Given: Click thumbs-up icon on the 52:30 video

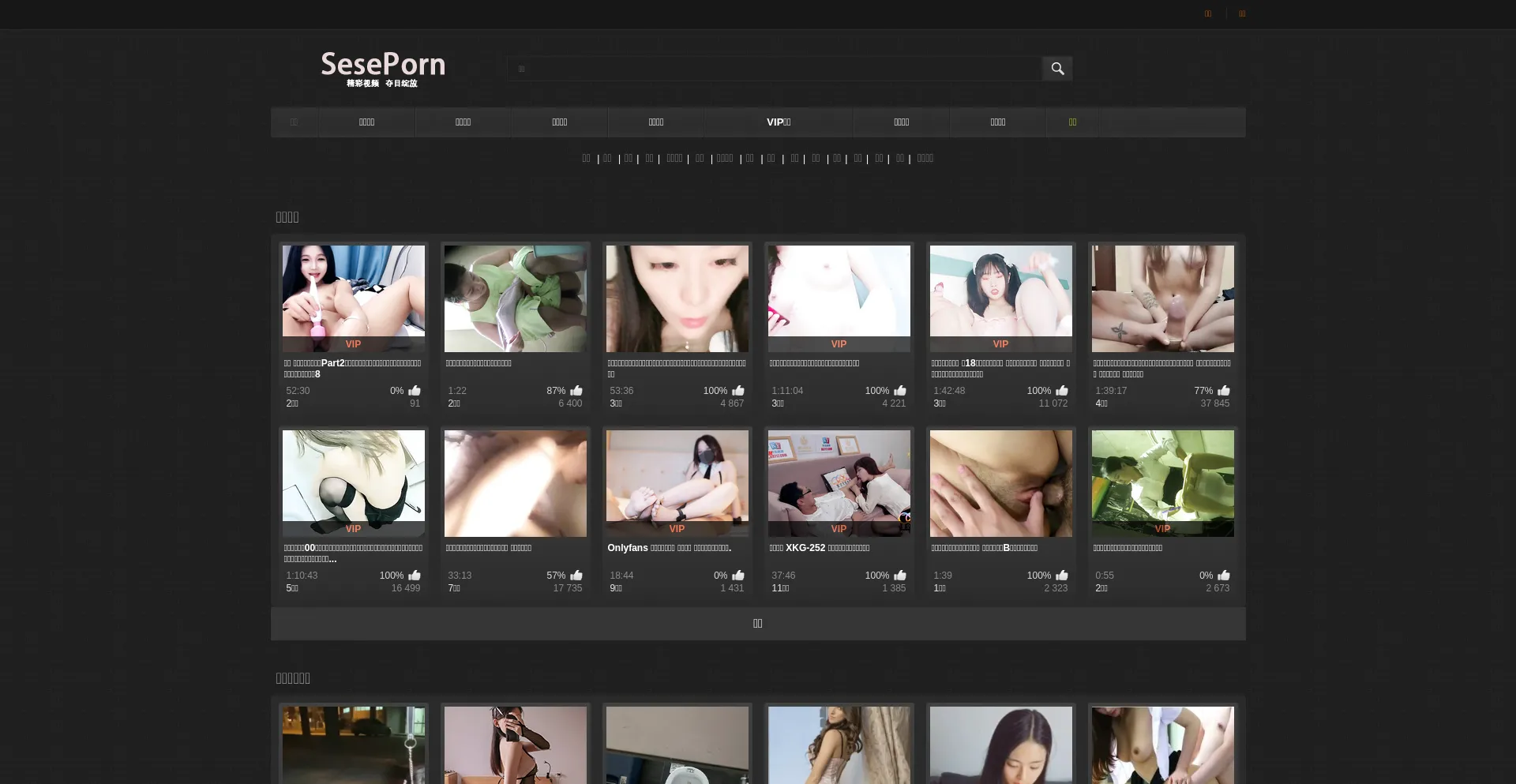Looking at the screenshot, I should (415, 391).
